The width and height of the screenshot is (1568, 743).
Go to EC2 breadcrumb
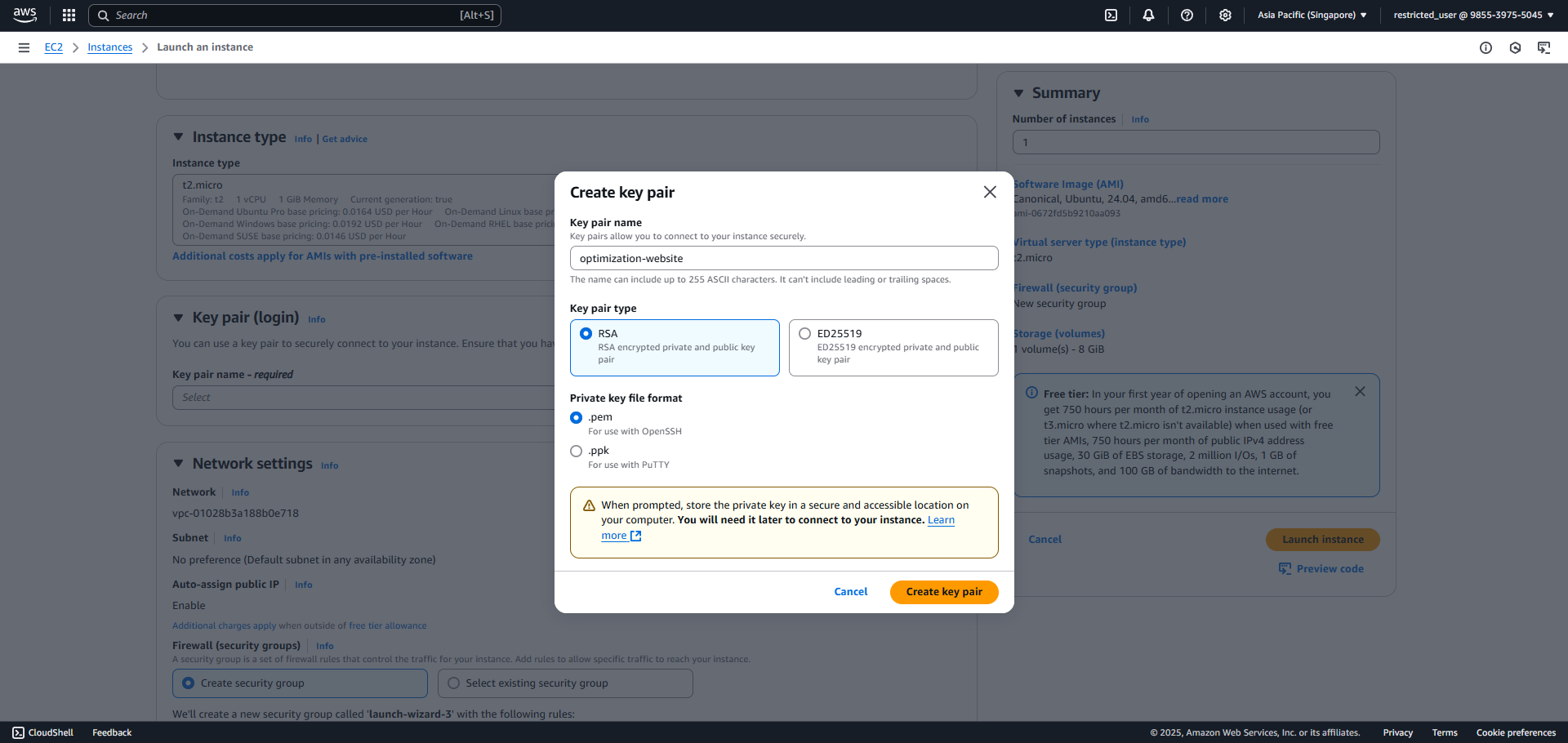coord(53,47)
